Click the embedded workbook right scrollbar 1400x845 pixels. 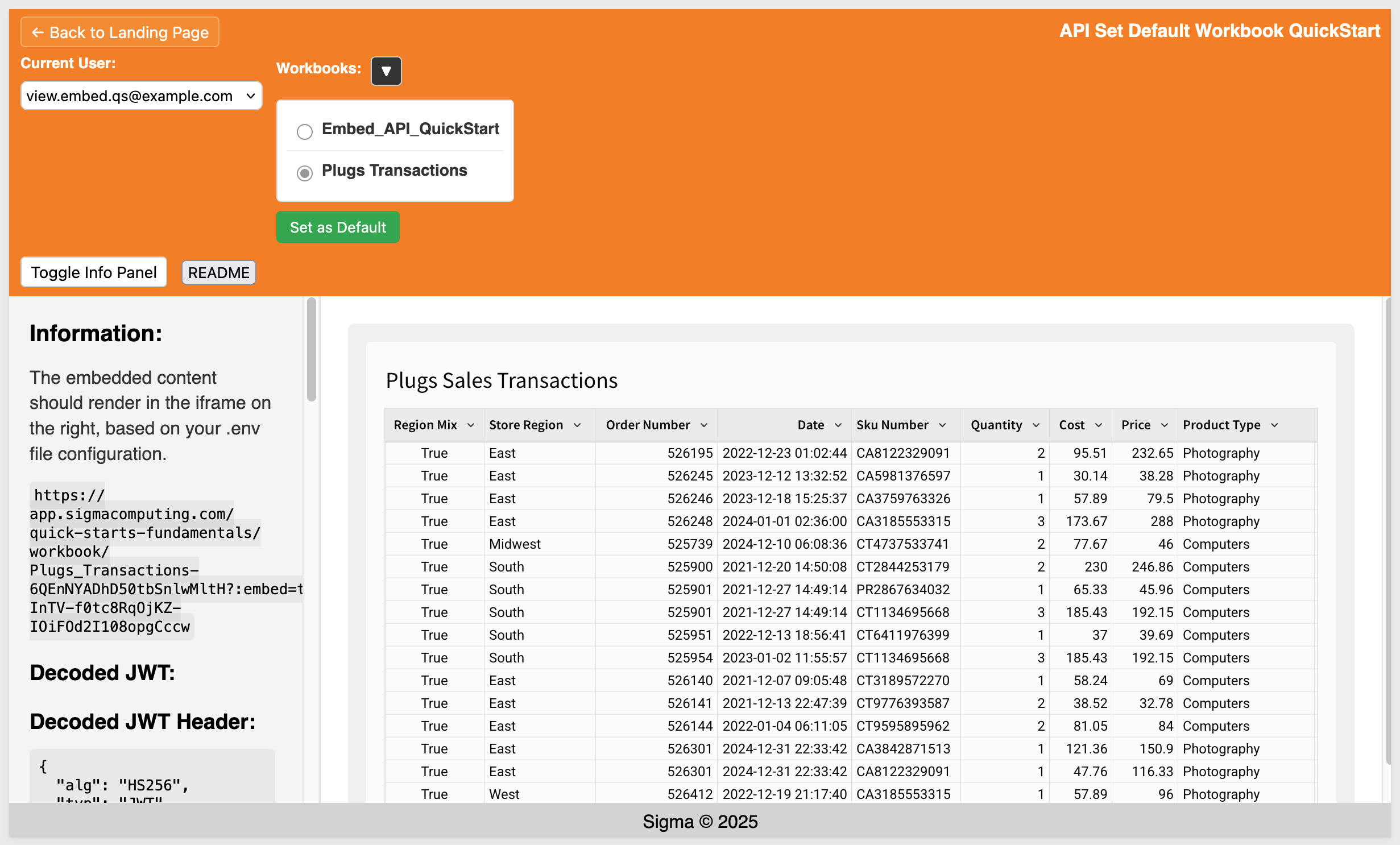[x=1388, y=532]
